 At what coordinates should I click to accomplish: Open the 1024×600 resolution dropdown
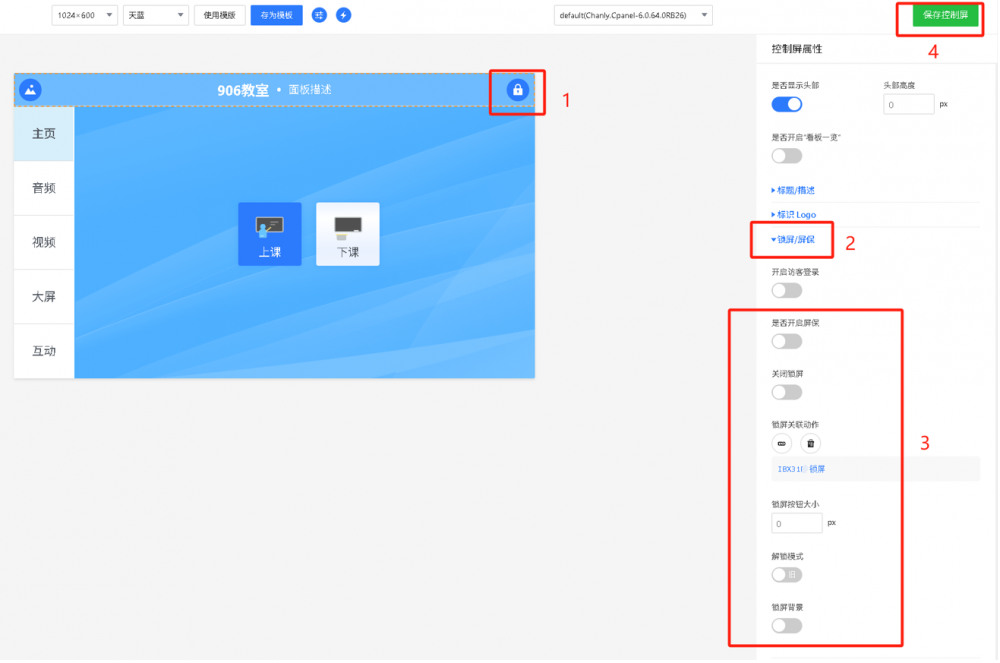point(84,15)
